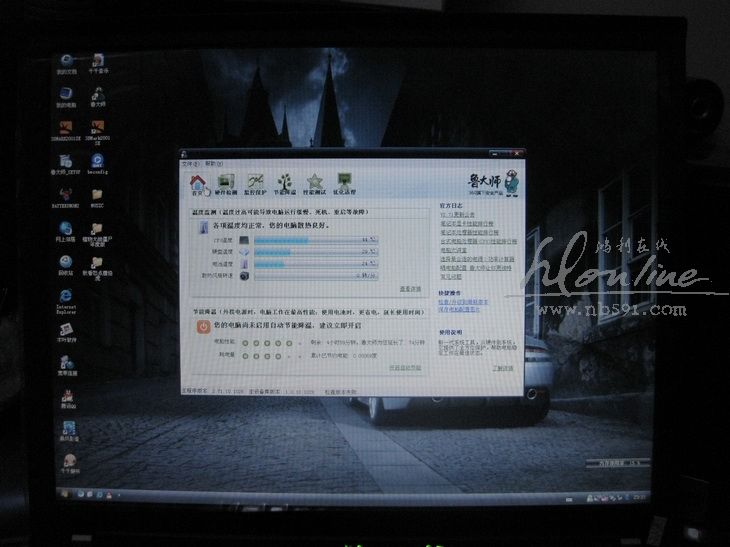Open 宽带连接 desktop shortcut
Viewport: 730px width, 547px height.
coord(67,366)
